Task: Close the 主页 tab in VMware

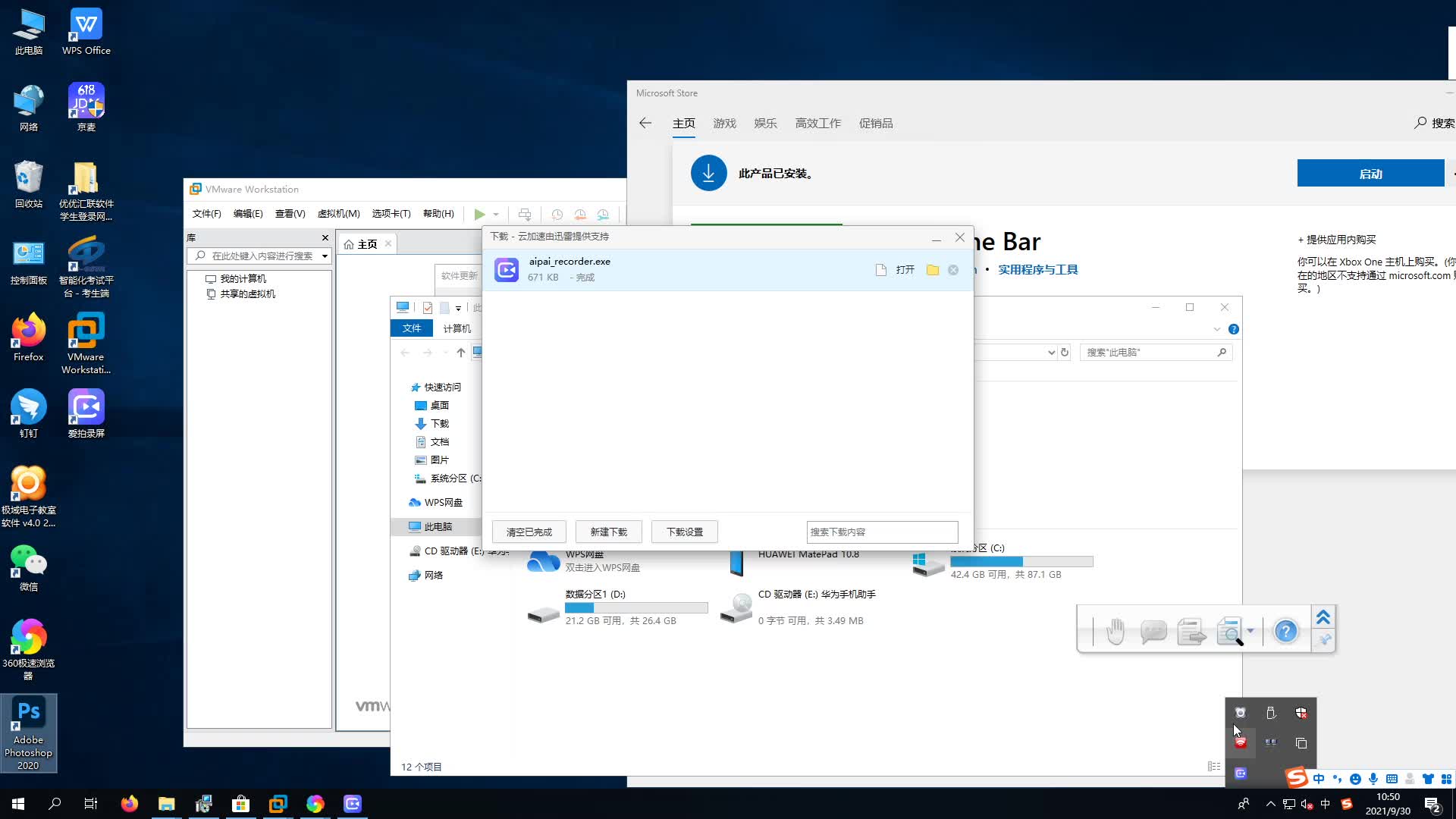Action: 388,243
